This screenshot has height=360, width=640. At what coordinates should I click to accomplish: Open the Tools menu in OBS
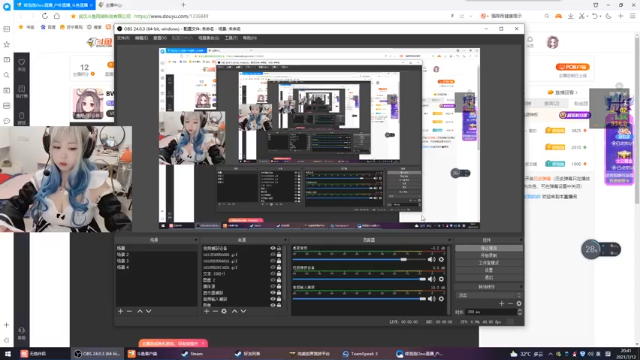click(x=231, y=38)
